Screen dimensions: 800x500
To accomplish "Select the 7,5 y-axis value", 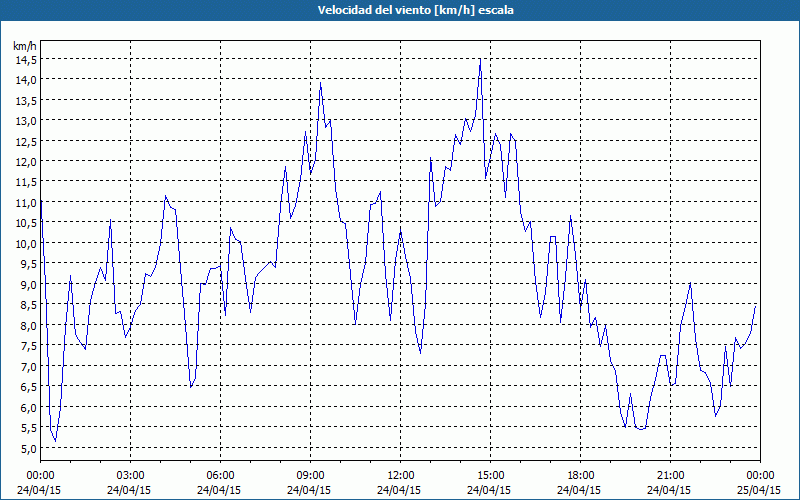I will tap(28, 346).
